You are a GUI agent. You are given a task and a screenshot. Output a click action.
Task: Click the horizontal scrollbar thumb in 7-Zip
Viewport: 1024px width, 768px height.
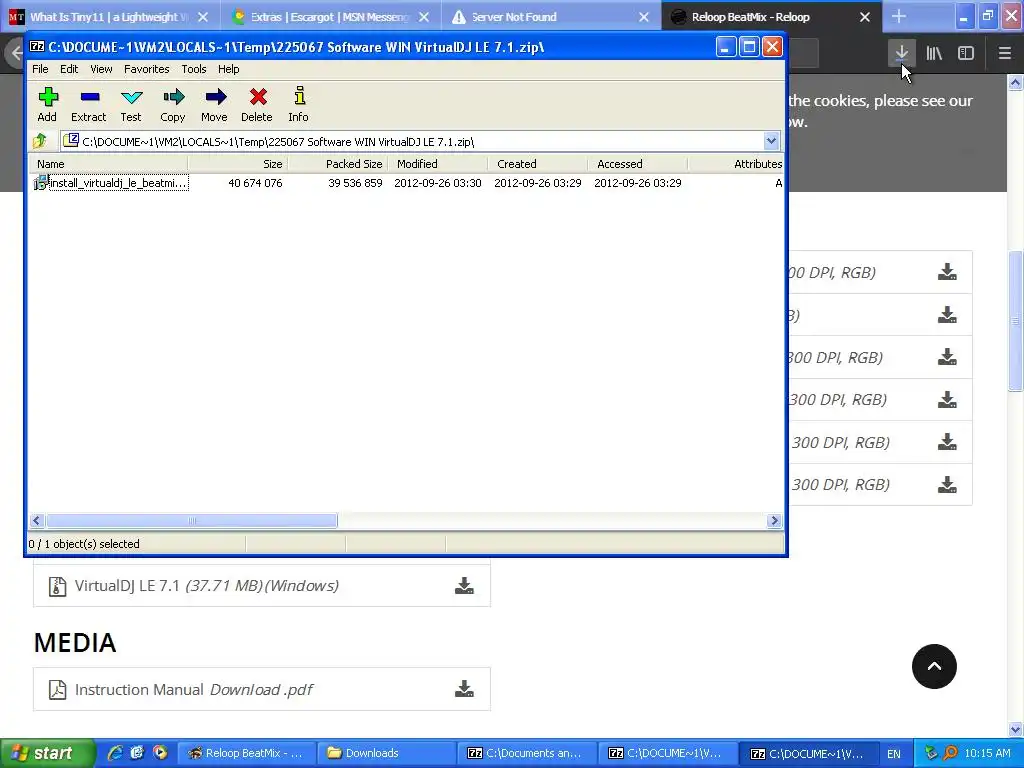(192, 520)
